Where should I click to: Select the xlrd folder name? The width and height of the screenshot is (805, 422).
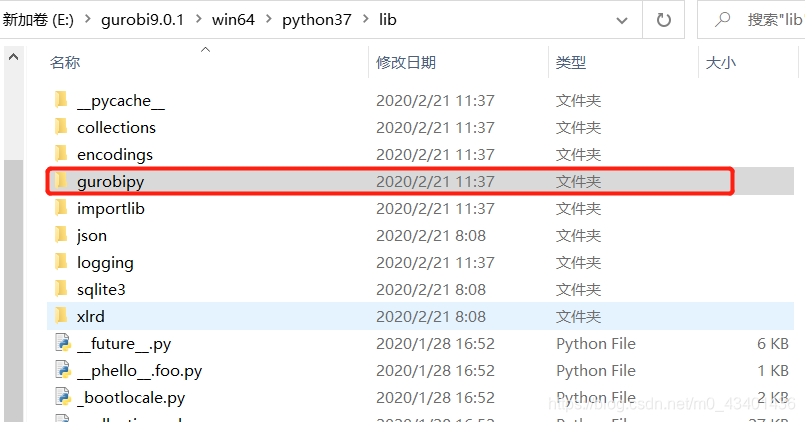point(90,316)
